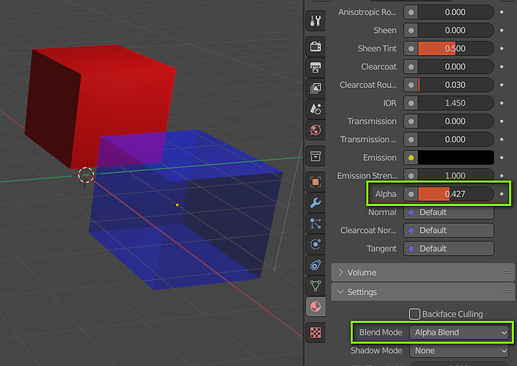This screenshot has height=366, width=517.
Task: Click the Transmission Roughness value field
Action: [456, 139]
